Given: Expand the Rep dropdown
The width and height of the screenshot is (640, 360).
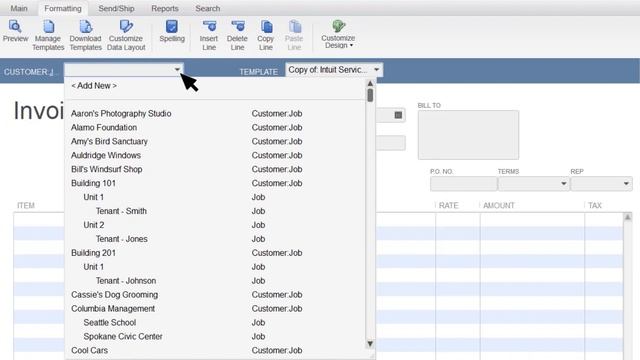Looking at the screenshot, I should [x=626, y=184].
